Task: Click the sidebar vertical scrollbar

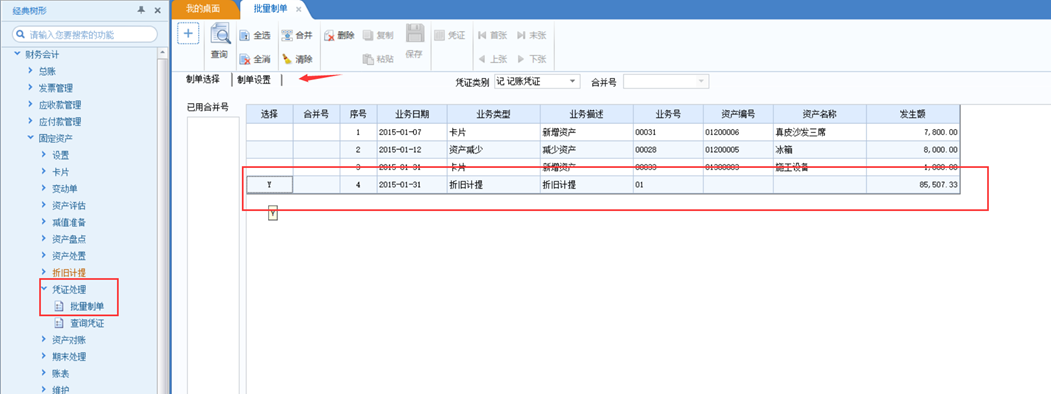Action: click(x=162, y=221)
